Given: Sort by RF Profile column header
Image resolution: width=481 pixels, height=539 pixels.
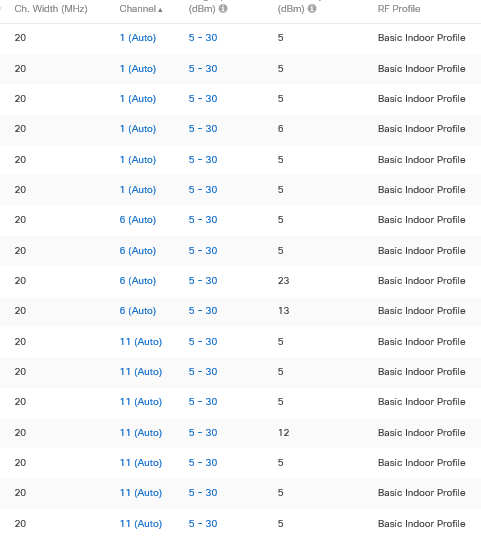Looking at the screenshot, I should (399, 9).
